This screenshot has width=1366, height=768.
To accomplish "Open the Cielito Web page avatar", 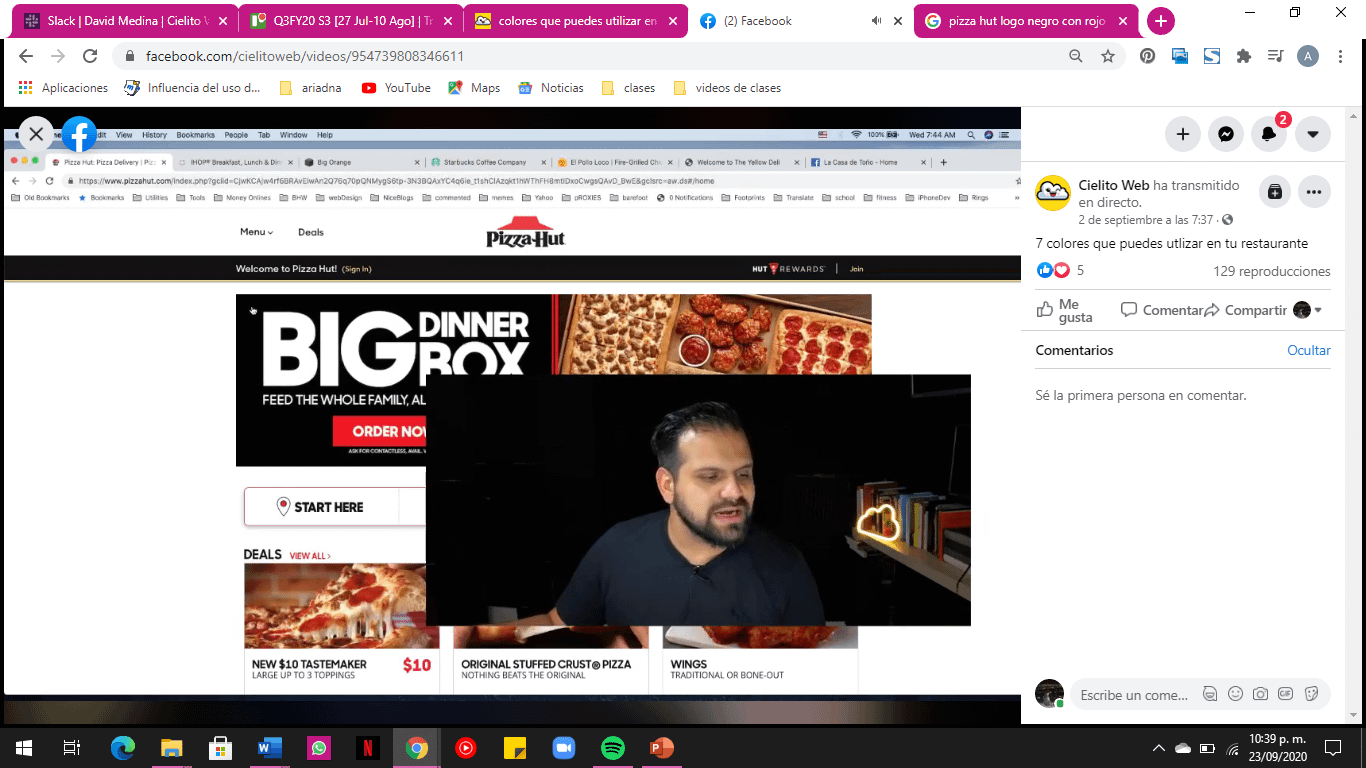I will (1053, 193).
